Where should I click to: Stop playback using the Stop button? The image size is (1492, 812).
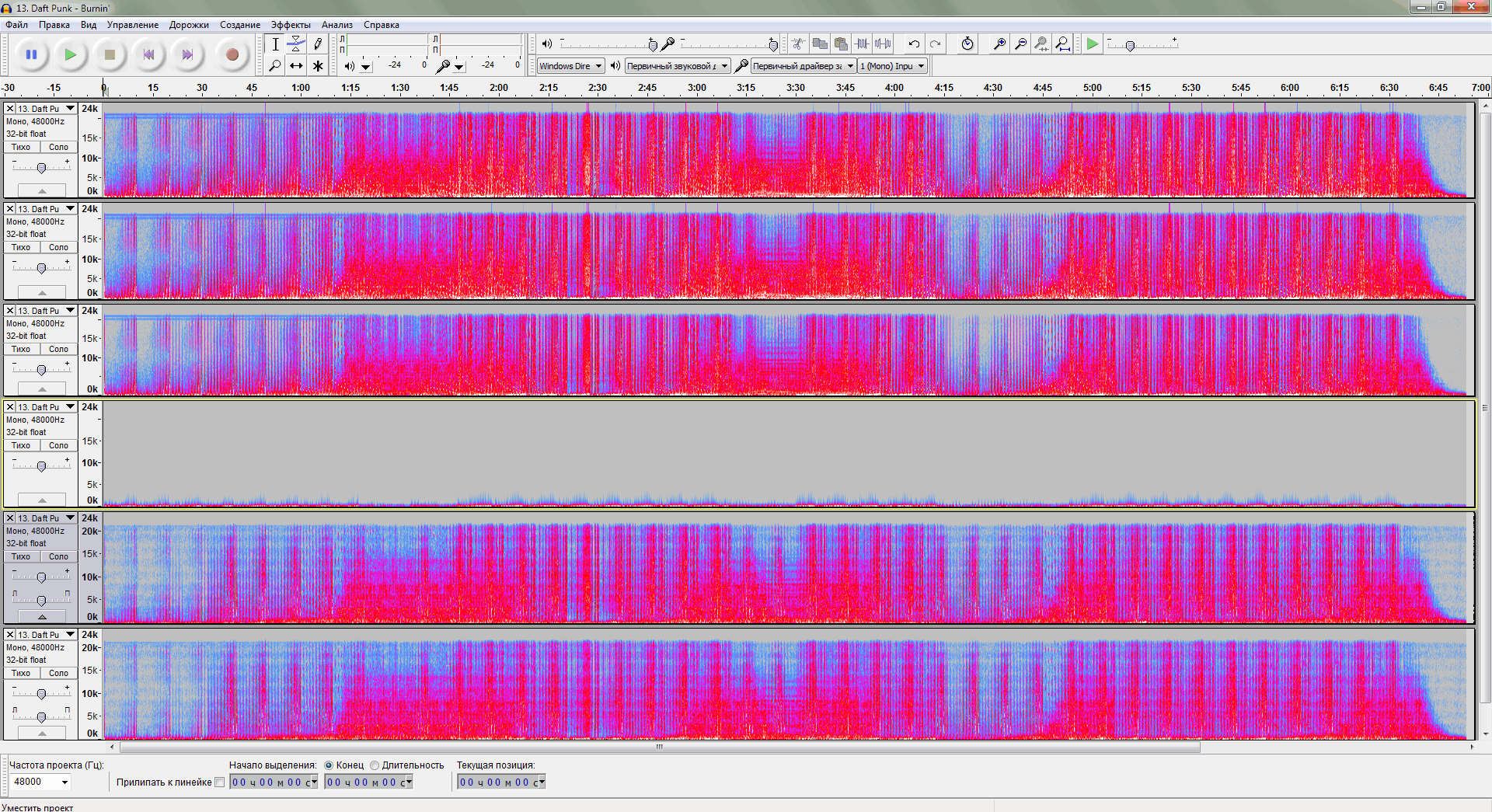[x=110, y=54]
